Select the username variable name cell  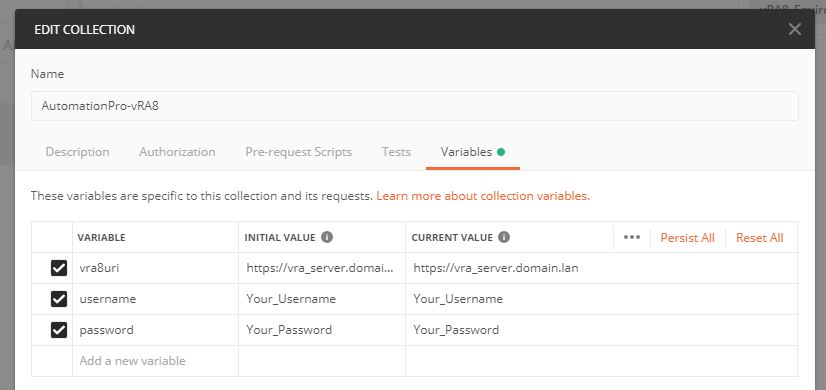155,299
